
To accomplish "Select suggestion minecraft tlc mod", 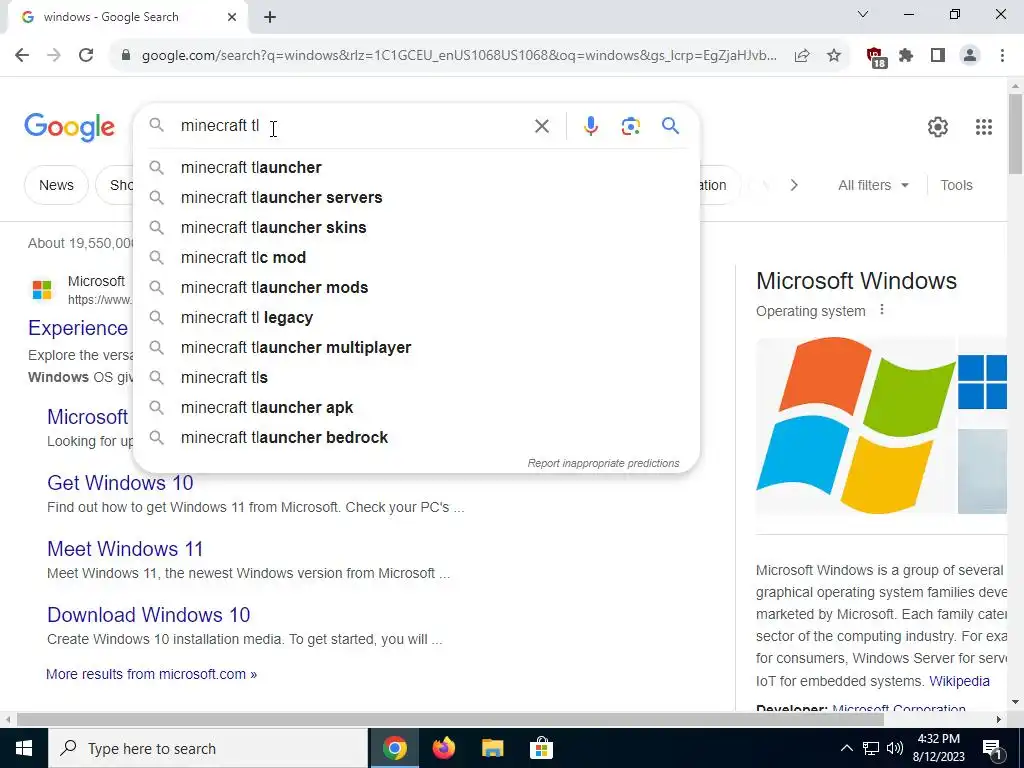I will [x=416, y=257].
